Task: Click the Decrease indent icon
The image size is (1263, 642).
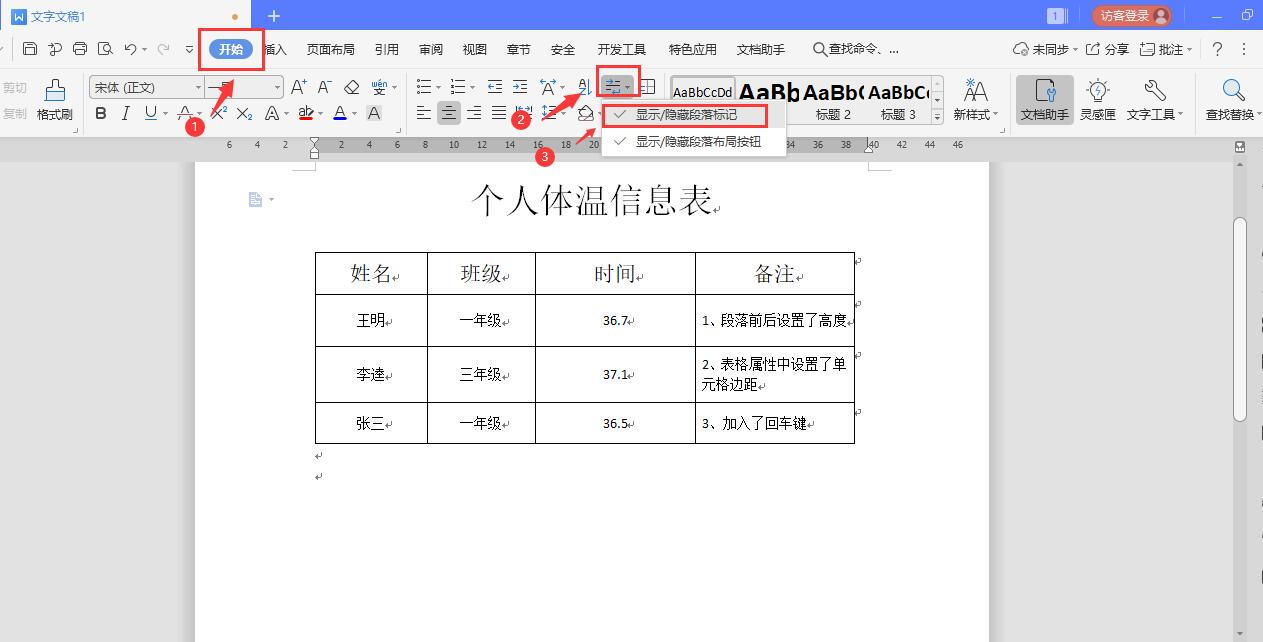Action: pyautogui.click(x=495, y=87)
